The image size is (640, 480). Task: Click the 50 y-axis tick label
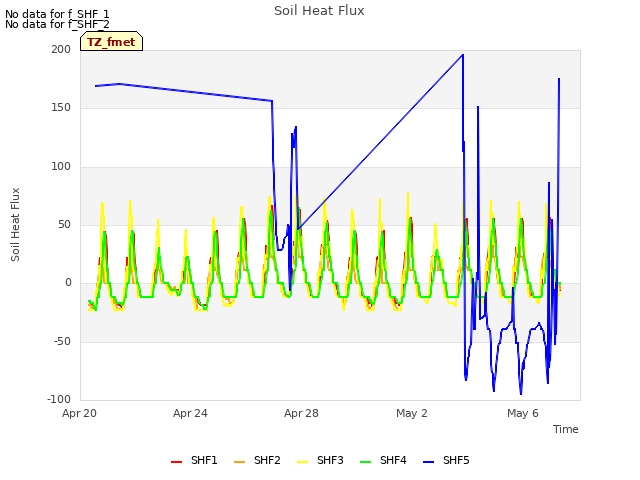point(64,224)
